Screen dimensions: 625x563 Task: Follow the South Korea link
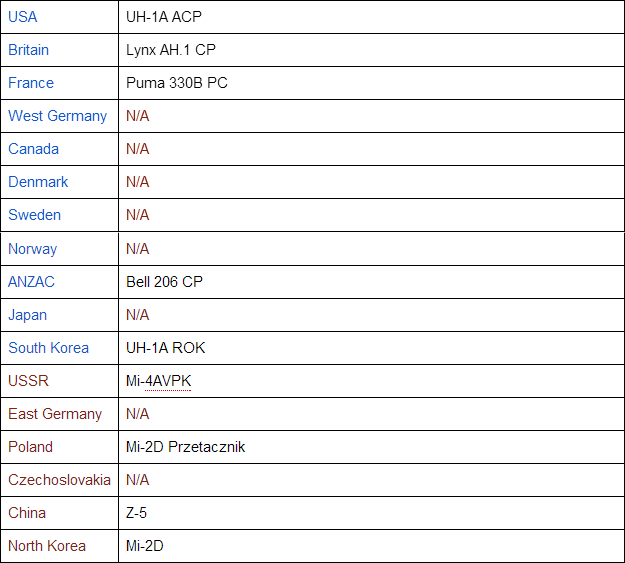click(48, 348)
